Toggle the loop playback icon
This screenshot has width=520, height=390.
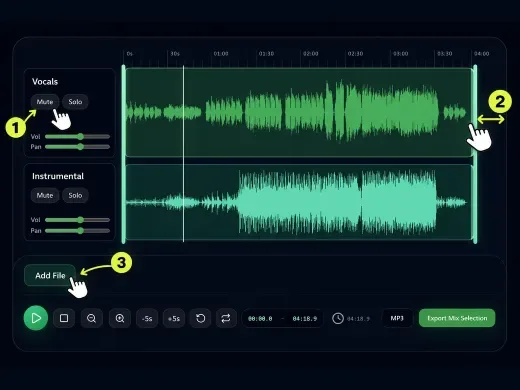[226, 318]
